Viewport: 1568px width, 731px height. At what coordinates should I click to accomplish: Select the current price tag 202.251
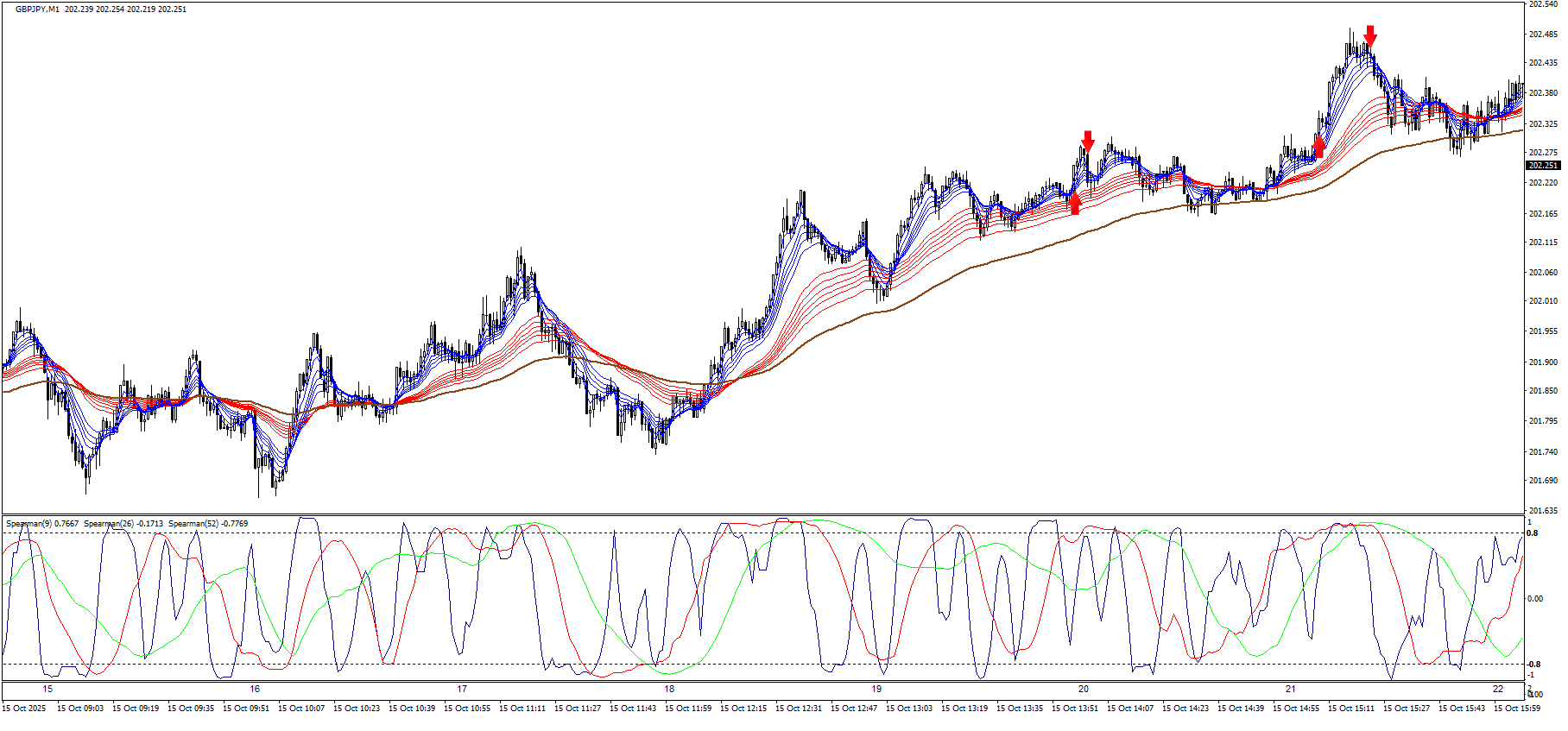[1543, 166]
